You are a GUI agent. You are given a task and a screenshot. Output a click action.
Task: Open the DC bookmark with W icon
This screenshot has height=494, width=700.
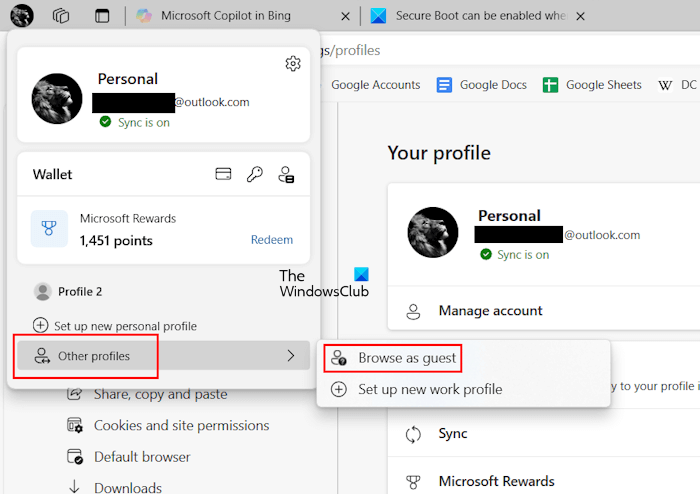[677, 85]
